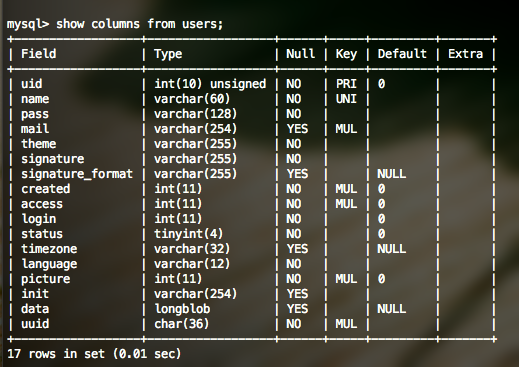Select the 'language' field name

click(49, 264)
